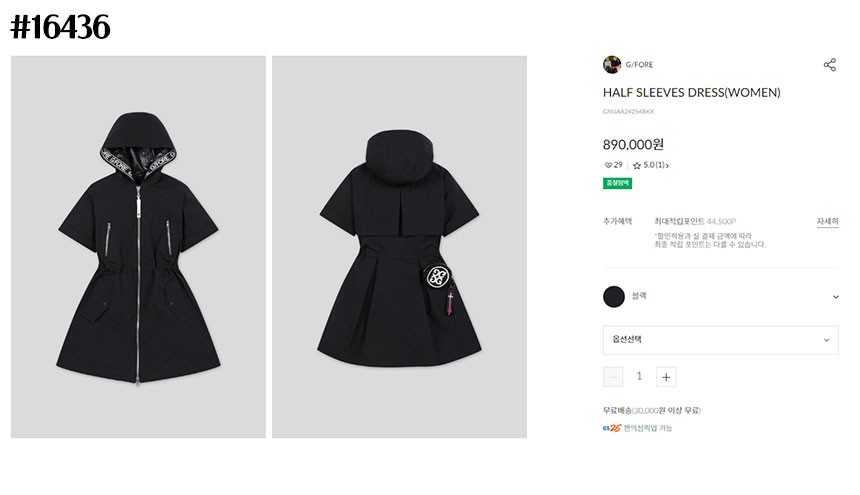Expand the 블랙 color selector chevron
This screenshot has height=495, width=860.
tap(835, 297)
